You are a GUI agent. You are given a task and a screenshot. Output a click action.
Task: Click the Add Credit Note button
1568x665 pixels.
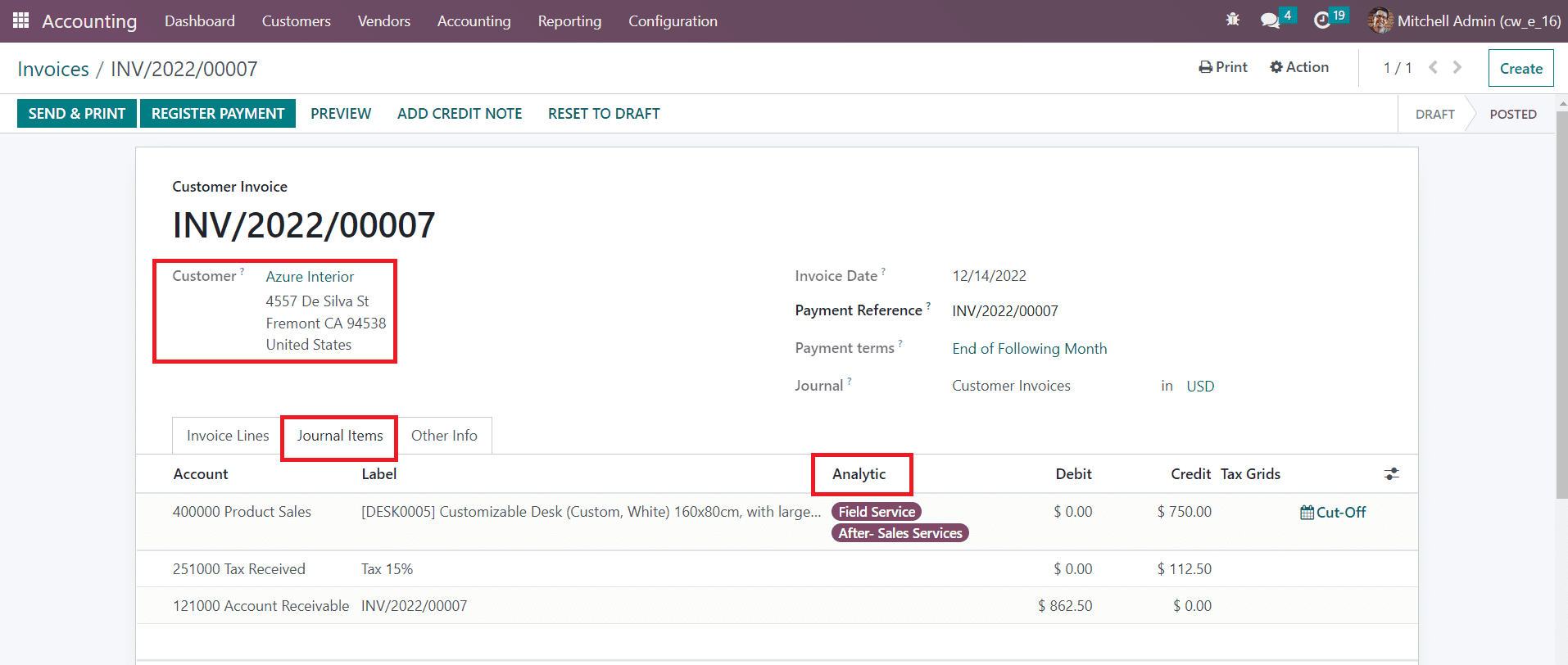(x=460, y=114)
